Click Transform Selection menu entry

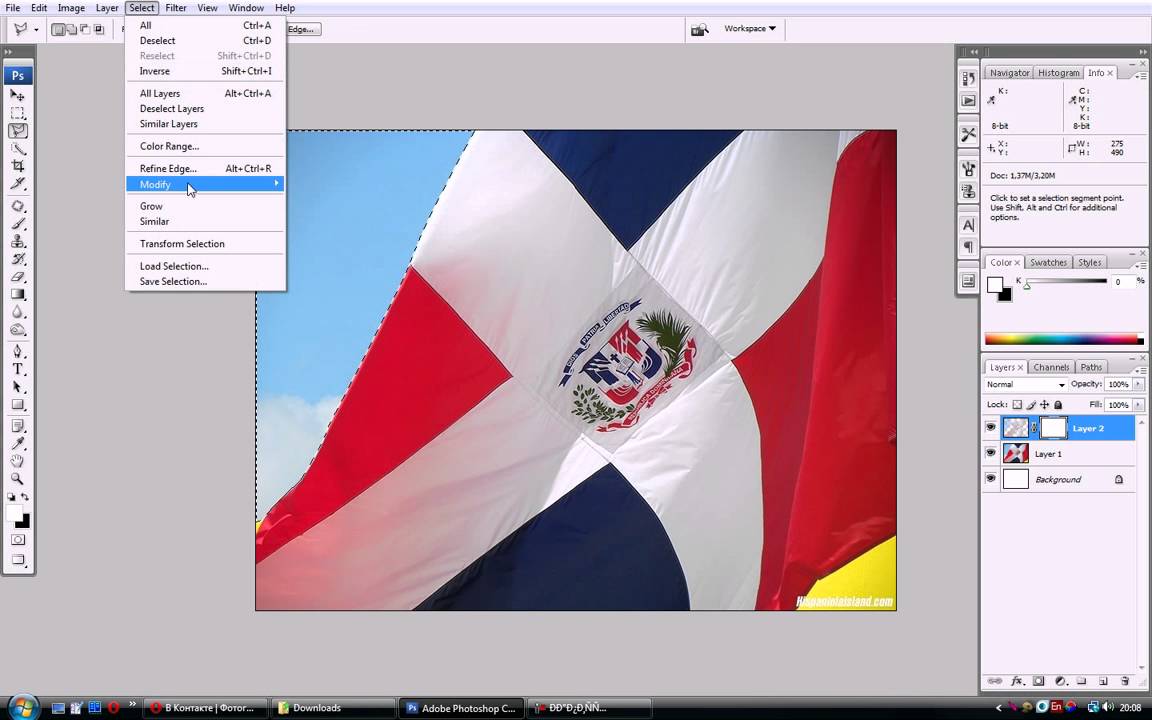coord(182,244)
